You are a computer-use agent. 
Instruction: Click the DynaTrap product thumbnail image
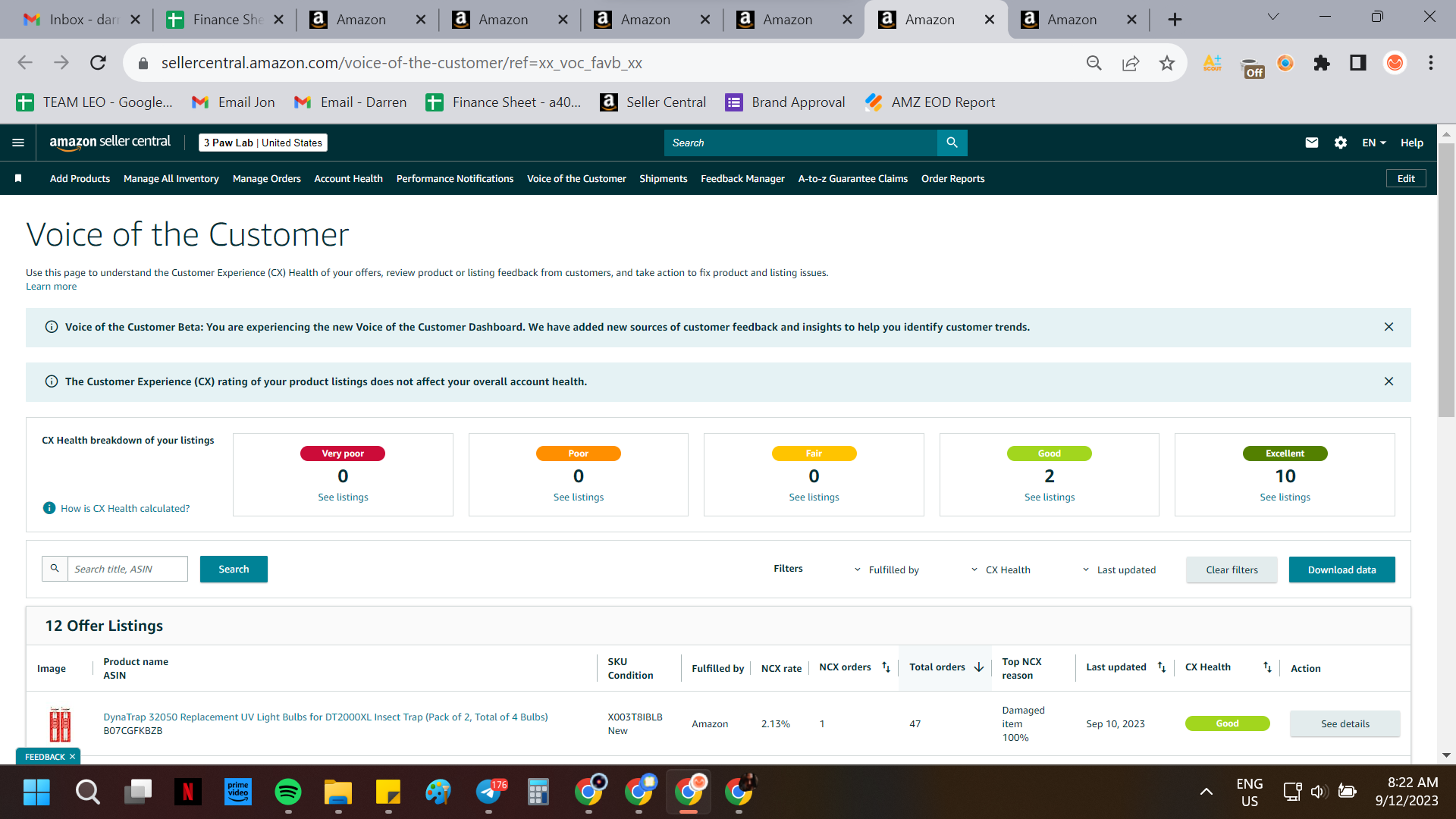(x=60, y=724)
